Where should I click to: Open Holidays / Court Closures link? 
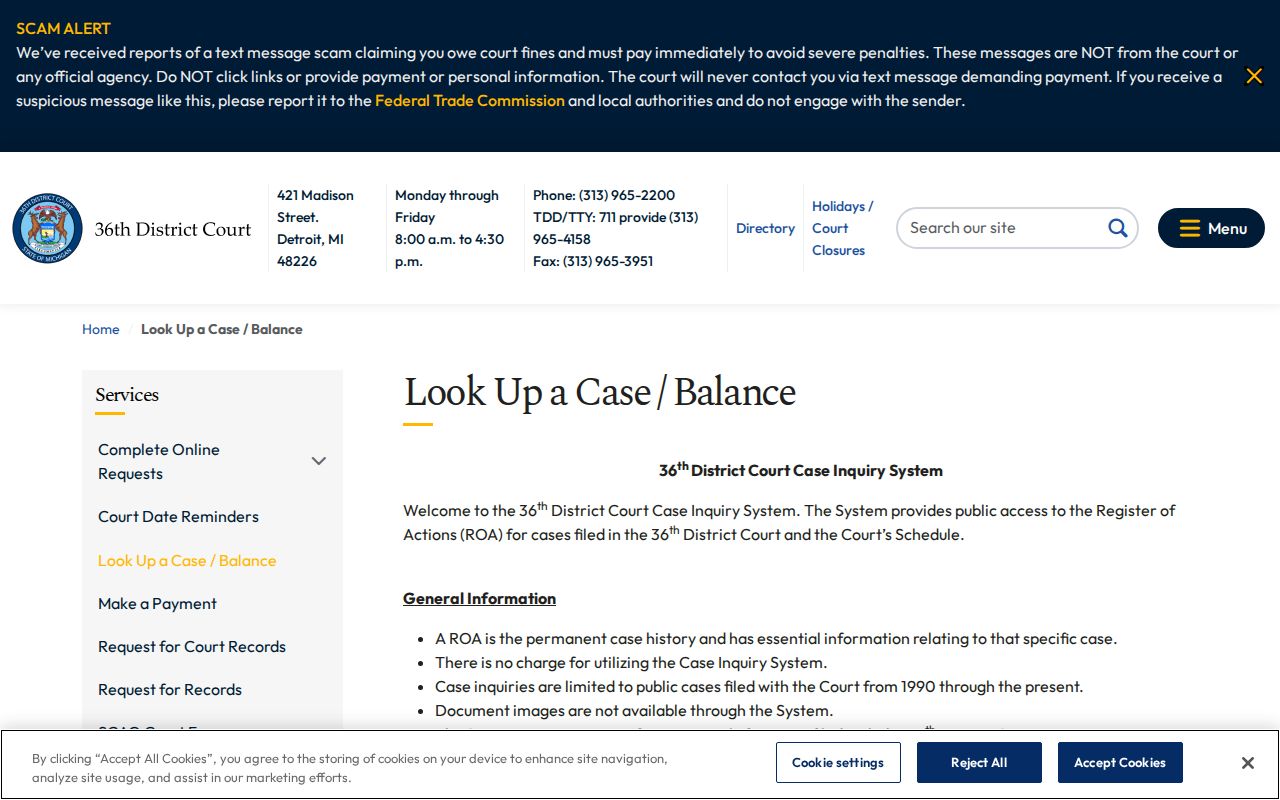pyautogui.click(x=842, y=228)
